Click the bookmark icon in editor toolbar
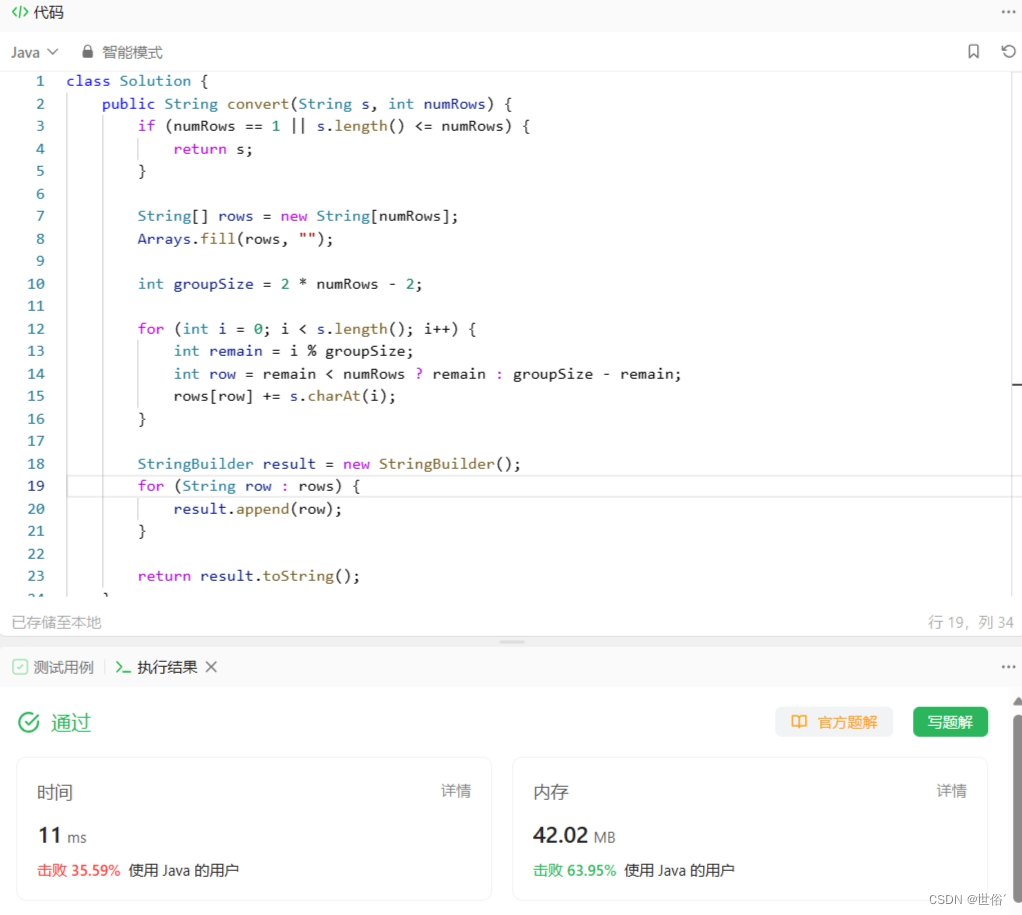 click(973, 51)
